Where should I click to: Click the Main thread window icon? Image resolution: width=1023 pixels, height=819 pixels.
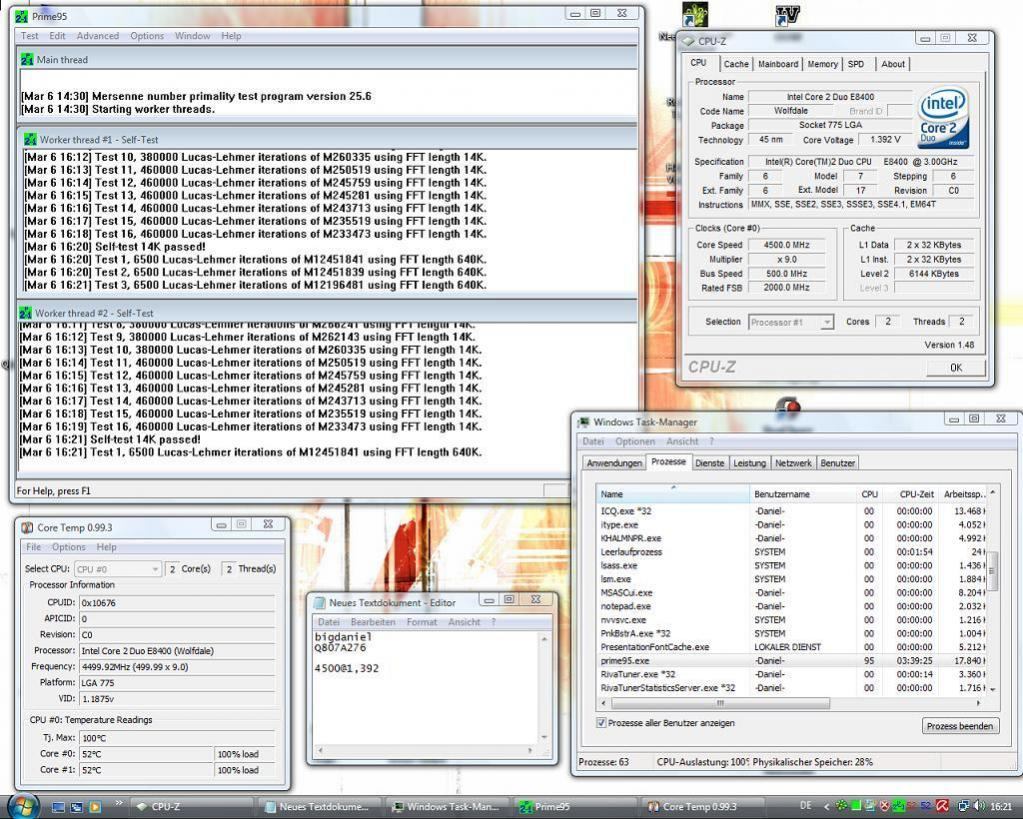(x=27, y=59)
